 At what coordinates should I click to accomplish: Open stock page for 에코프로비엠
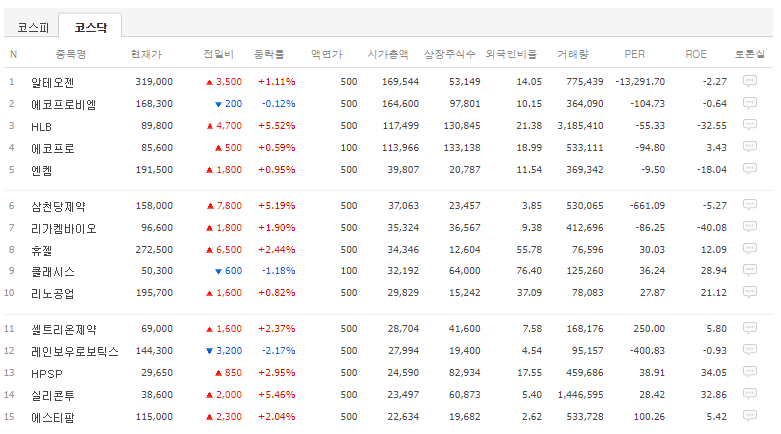click(63, 104)
